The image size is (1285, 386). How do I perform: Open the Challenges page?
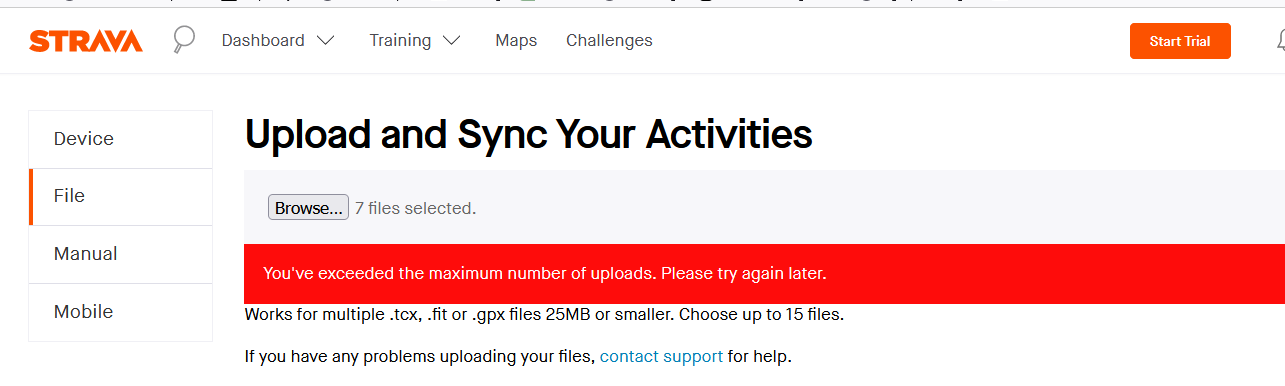coord(609,41)
